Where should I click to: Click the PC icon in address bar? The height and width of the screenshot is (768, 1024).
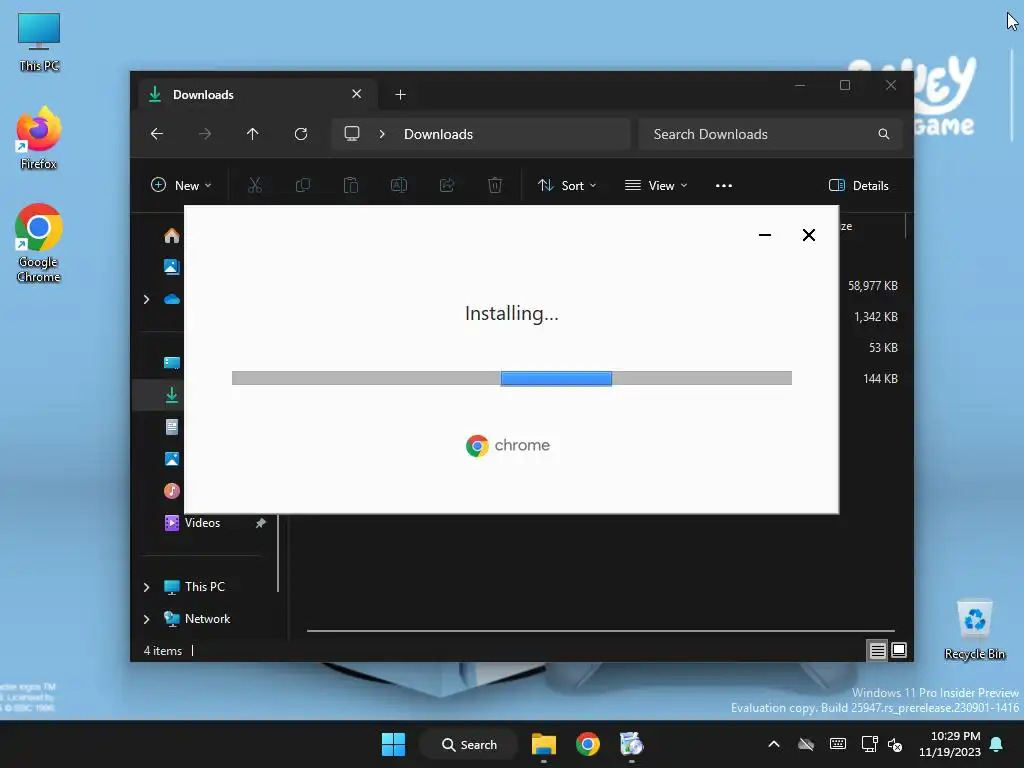pyautogui.click(x=352, y=134)
